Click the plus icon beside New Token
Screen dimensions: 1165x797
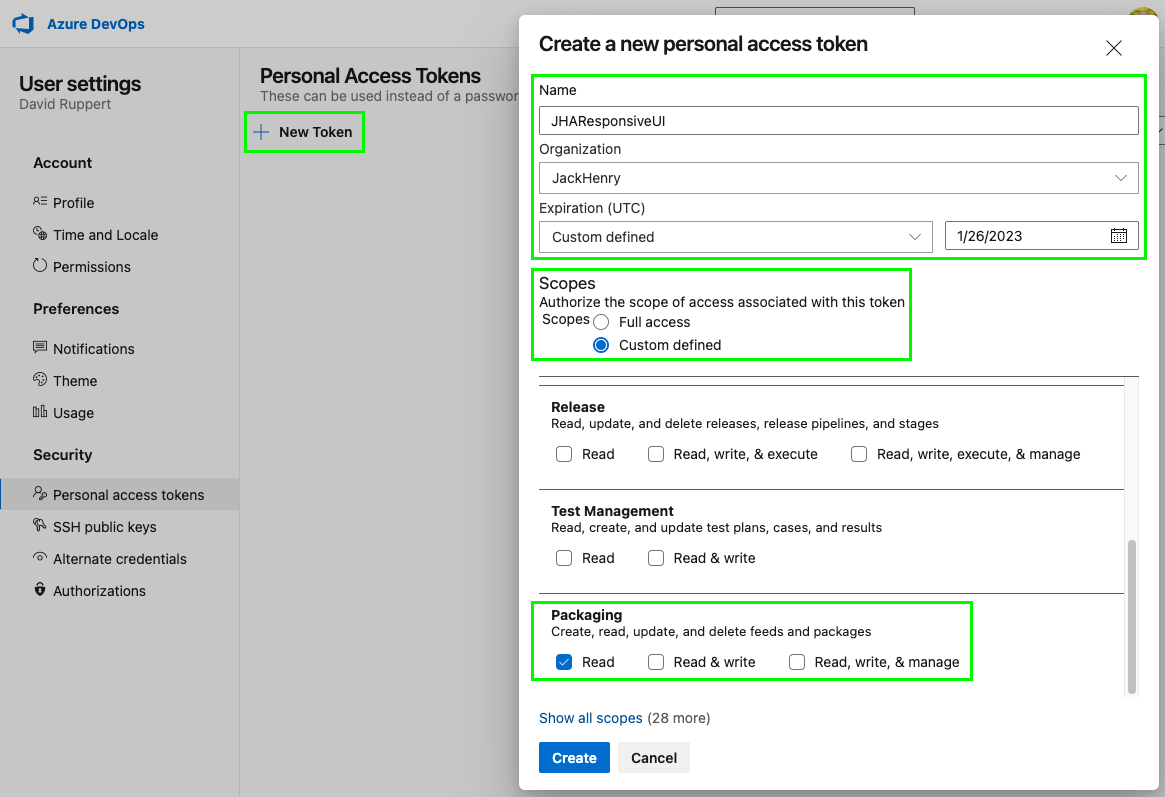[x=261, y=132]
